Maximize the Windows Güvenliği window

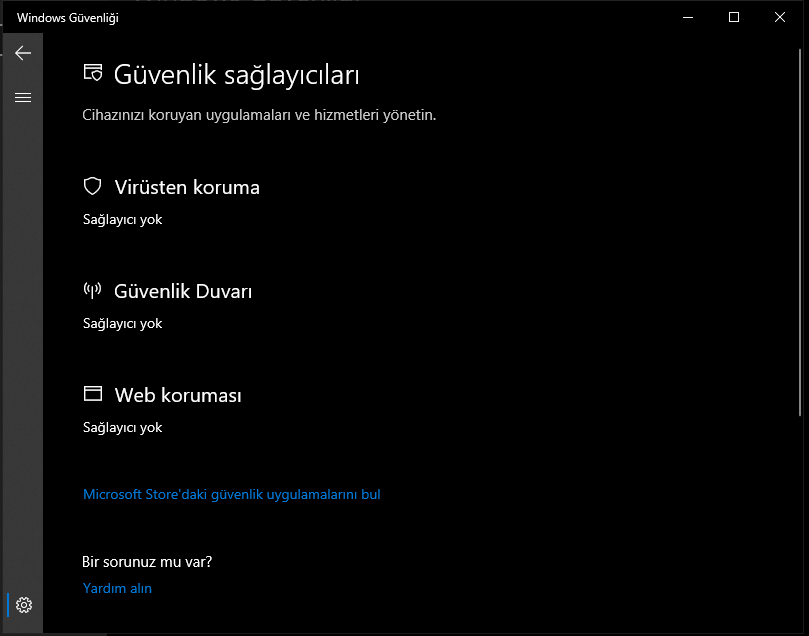[734, 18]
